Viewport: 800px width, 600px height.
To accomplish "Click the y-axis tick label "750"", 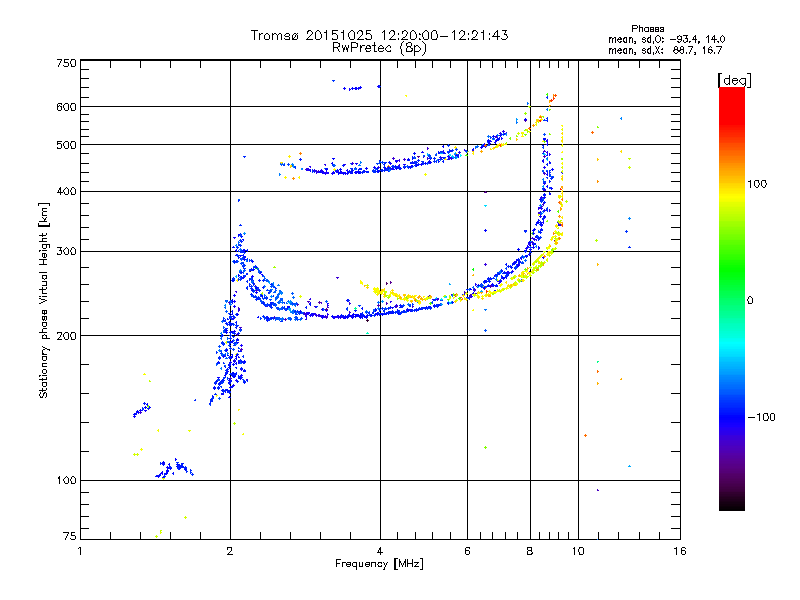I will 66,63.
